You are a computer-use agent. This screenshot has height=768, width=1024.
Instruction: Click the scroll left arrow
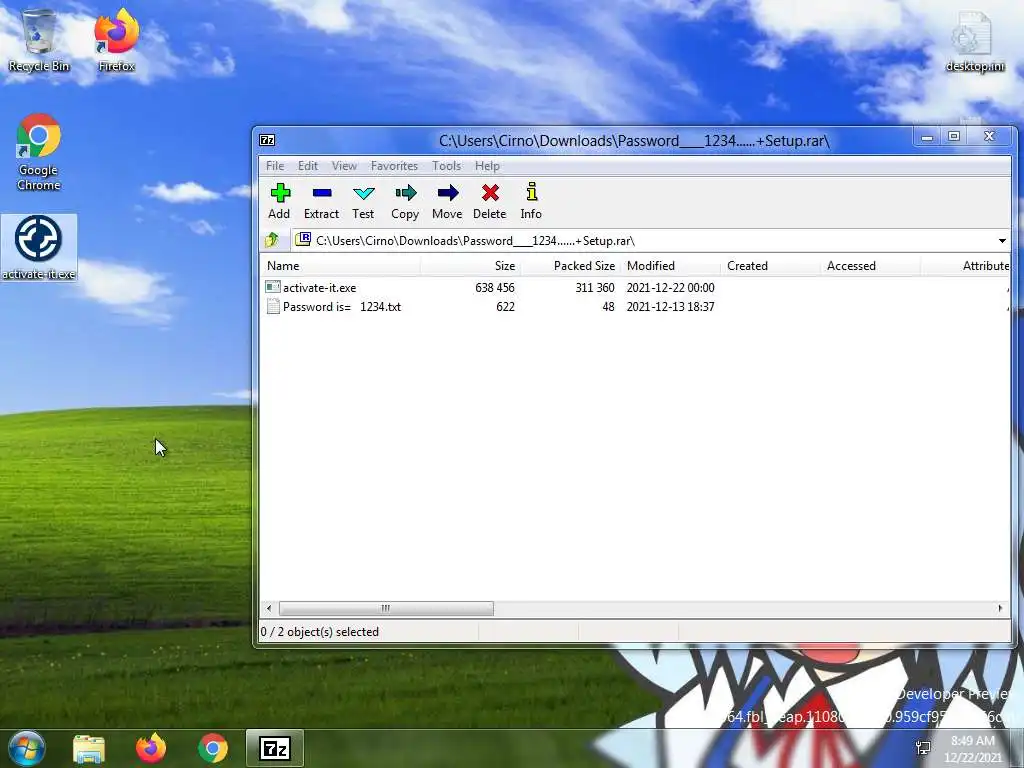269,609
